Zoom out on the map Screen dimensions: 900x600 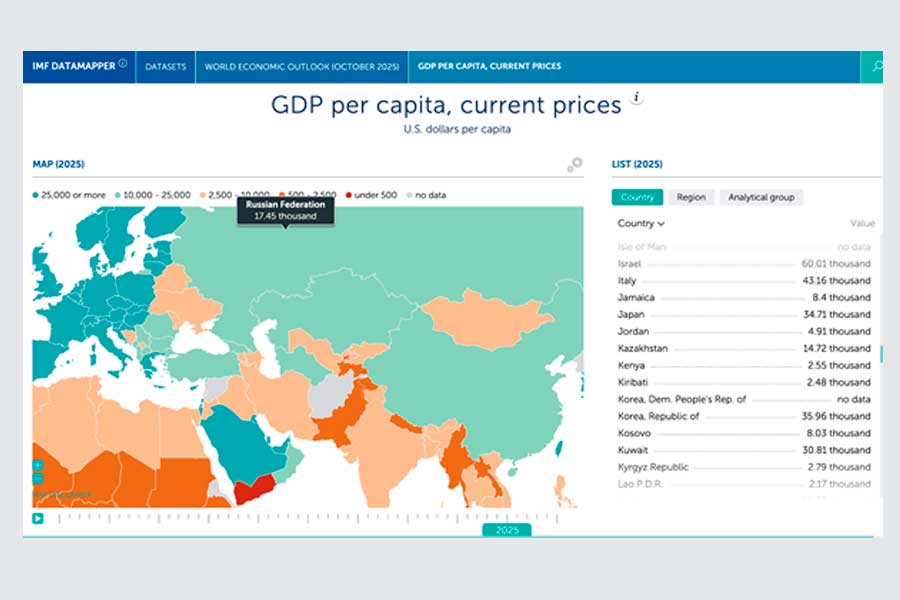coord(38,479)
